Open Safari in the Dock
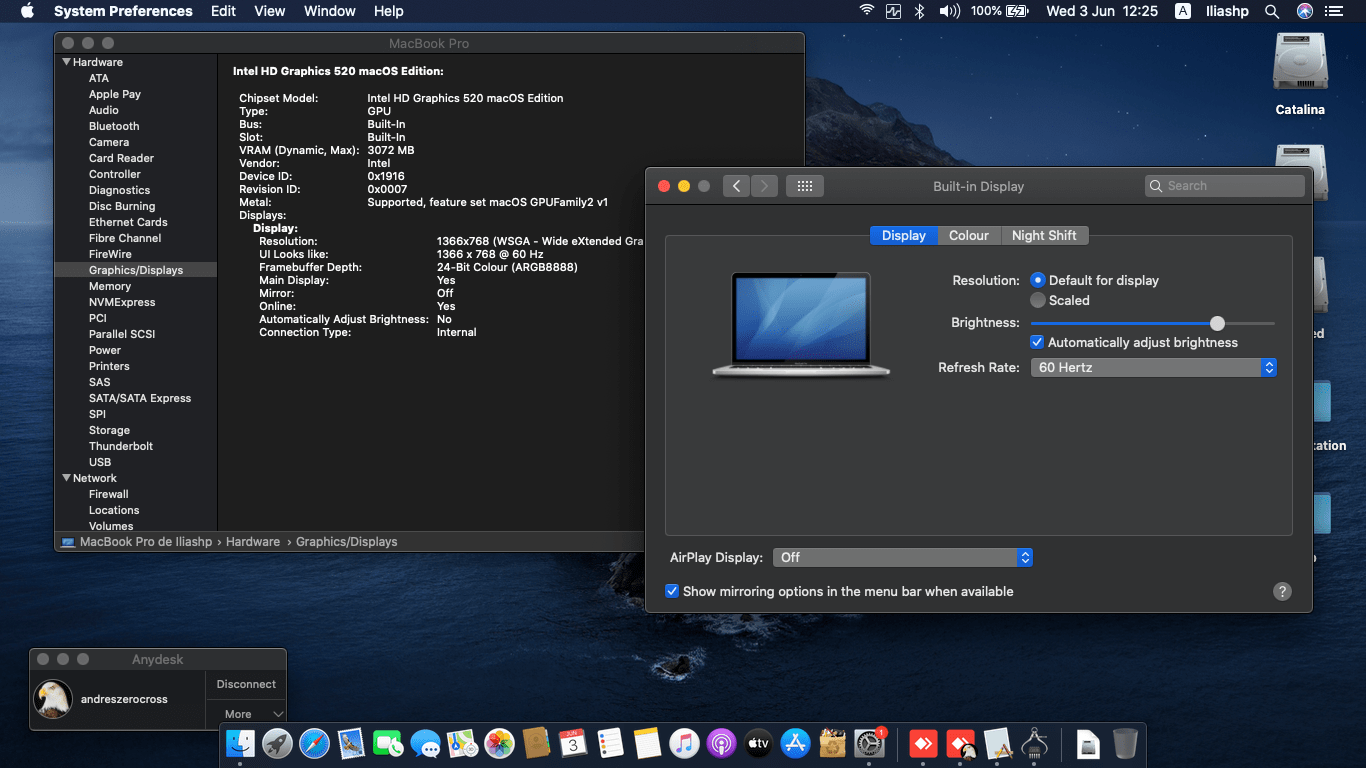 [x=314, y=743]
